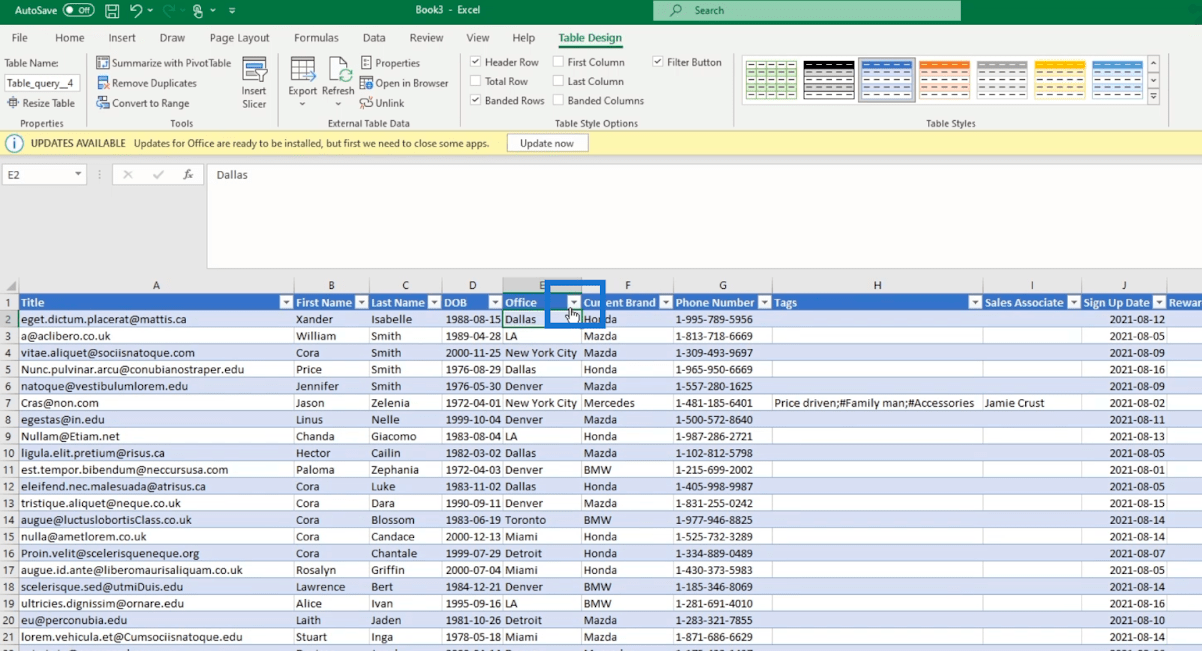Click the Undo arrow icon

(136, 11)
